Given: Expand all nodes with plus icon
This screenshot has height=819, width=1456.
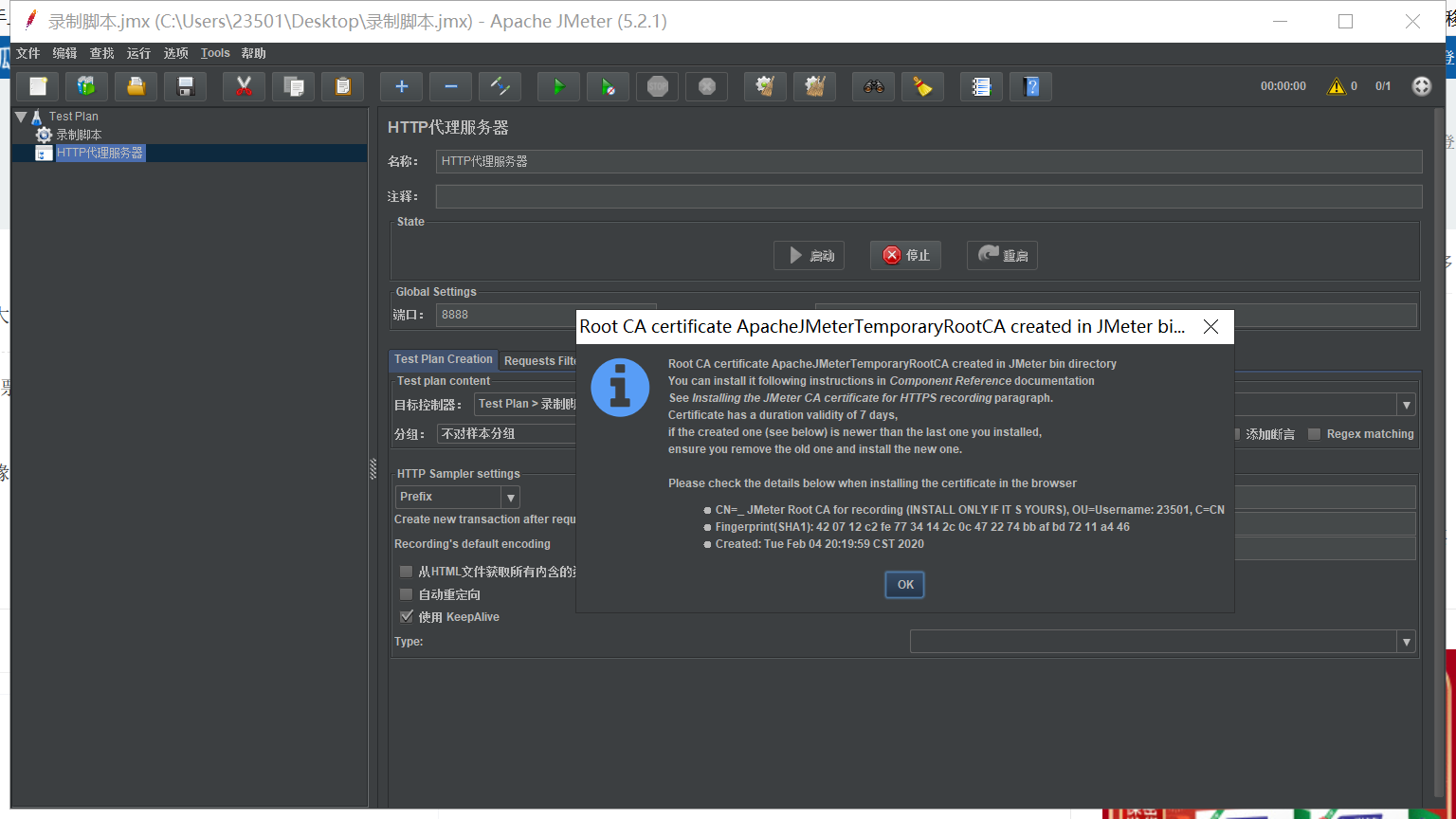Looking at the screenshot, I should tap(402, 86).
